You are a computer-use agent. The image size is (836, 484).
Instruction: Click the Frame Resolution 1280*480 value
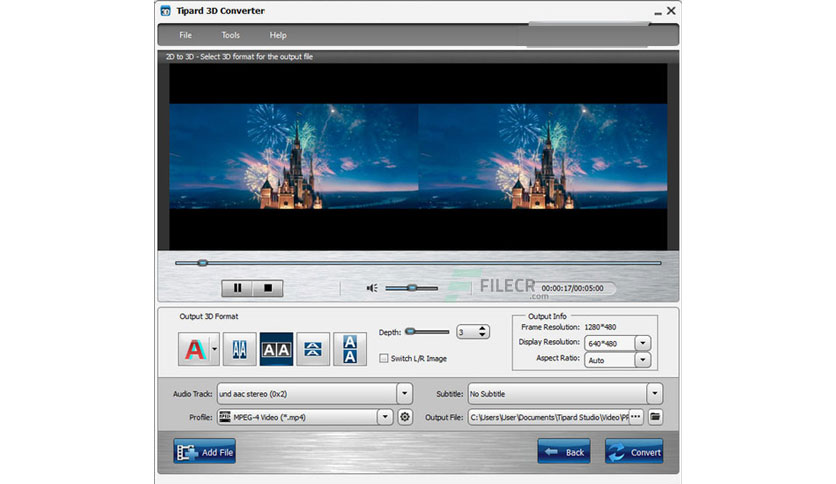600,327
